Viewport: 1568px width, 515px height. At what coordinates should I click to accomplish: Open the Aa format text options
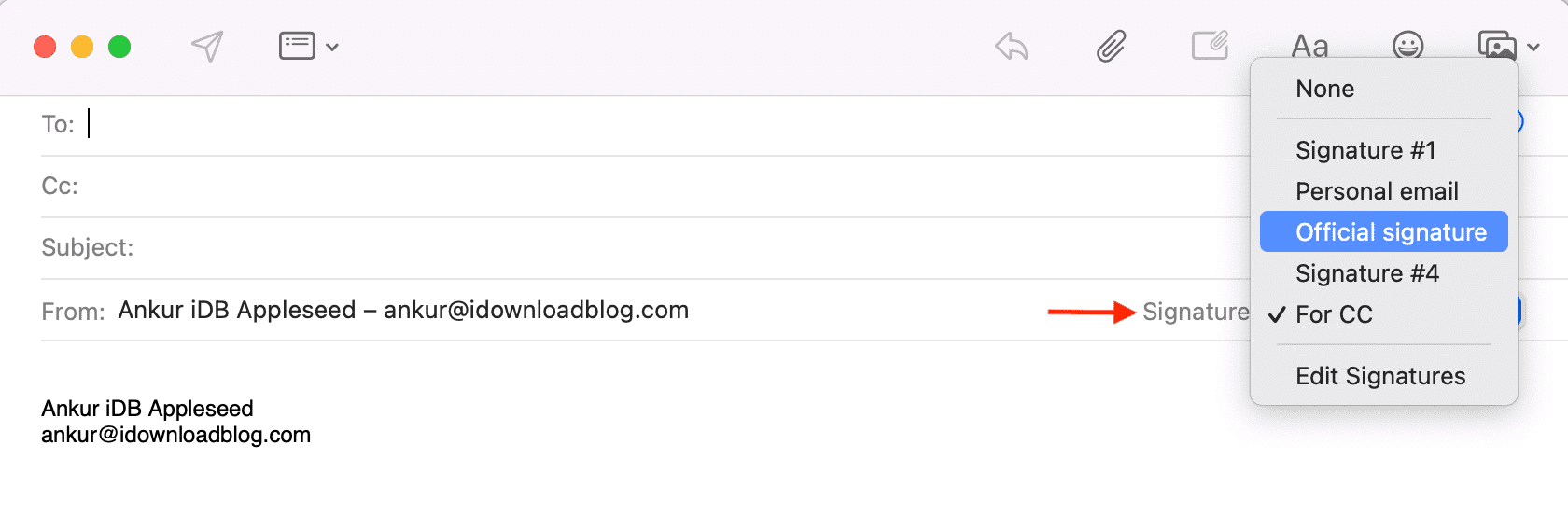1309,46
